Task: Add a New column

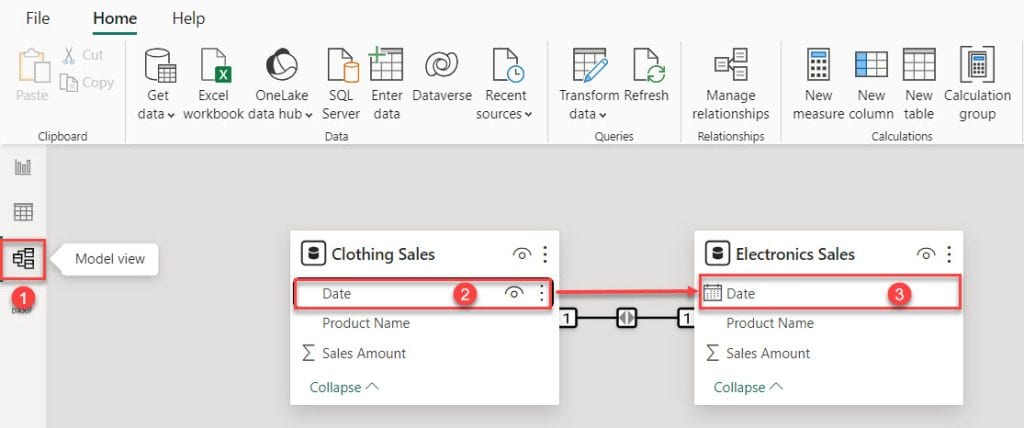Action: pos(871,84)
